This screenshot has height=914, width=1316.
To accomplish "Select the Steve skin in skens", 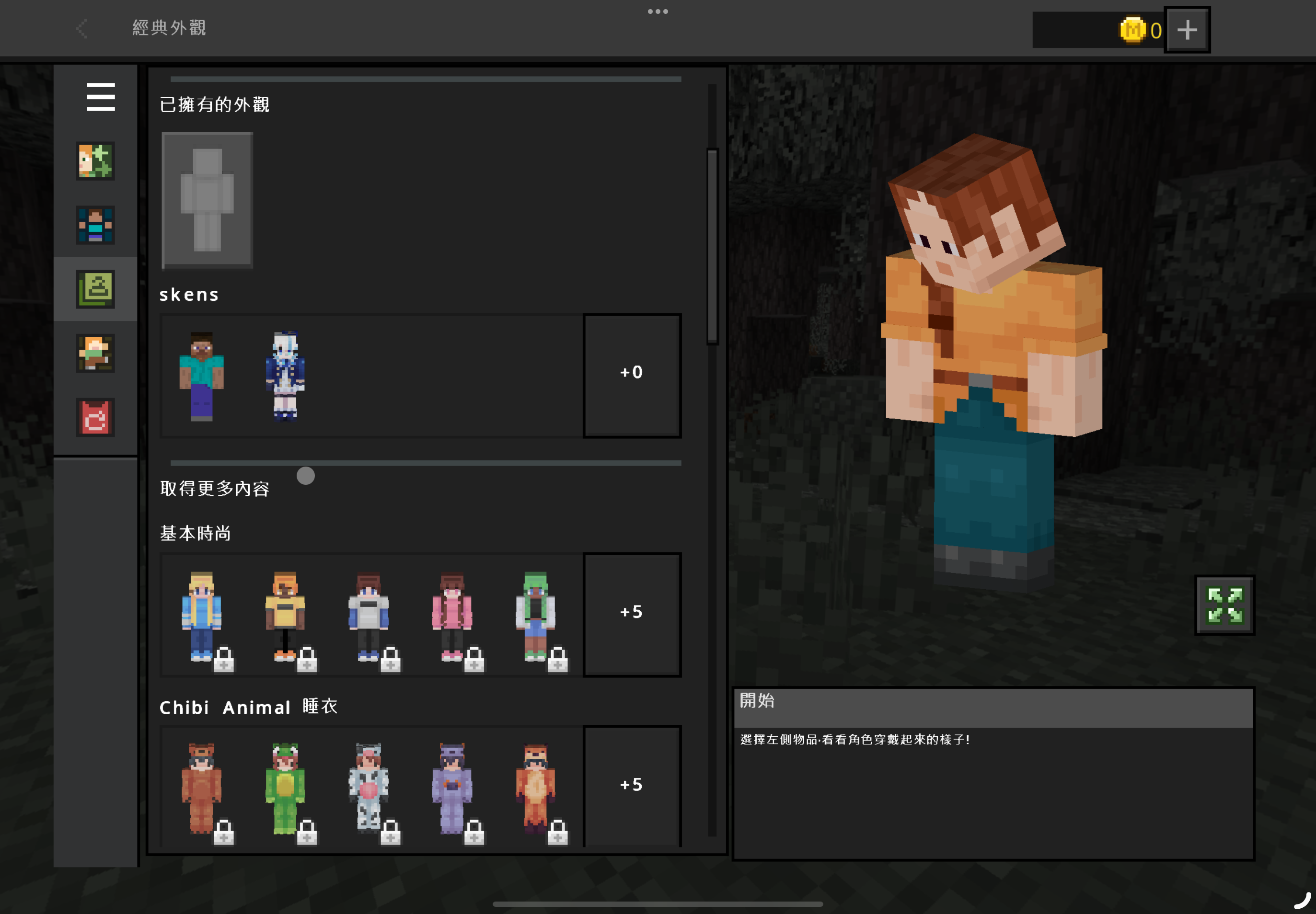I will click(202, 376).
